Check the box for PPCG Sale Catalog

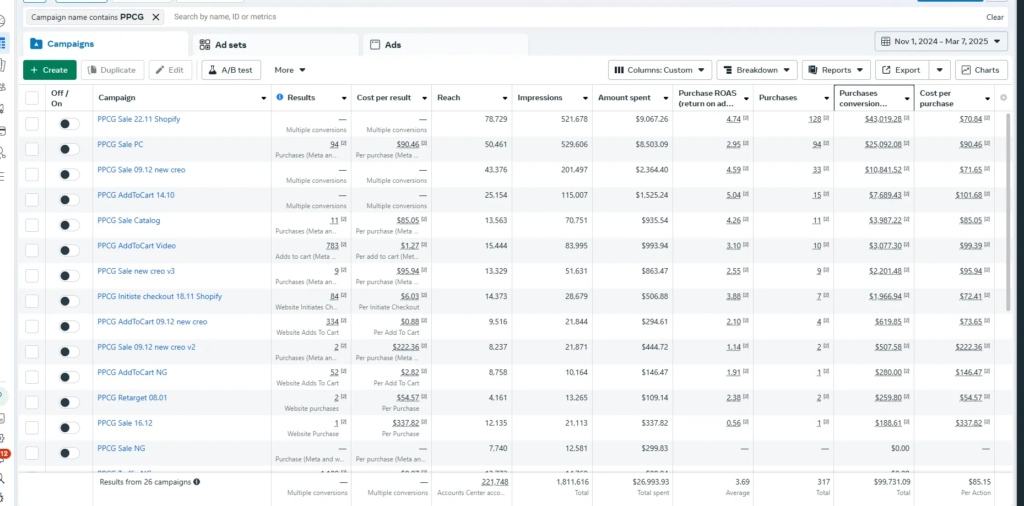(x=32, y=225)
